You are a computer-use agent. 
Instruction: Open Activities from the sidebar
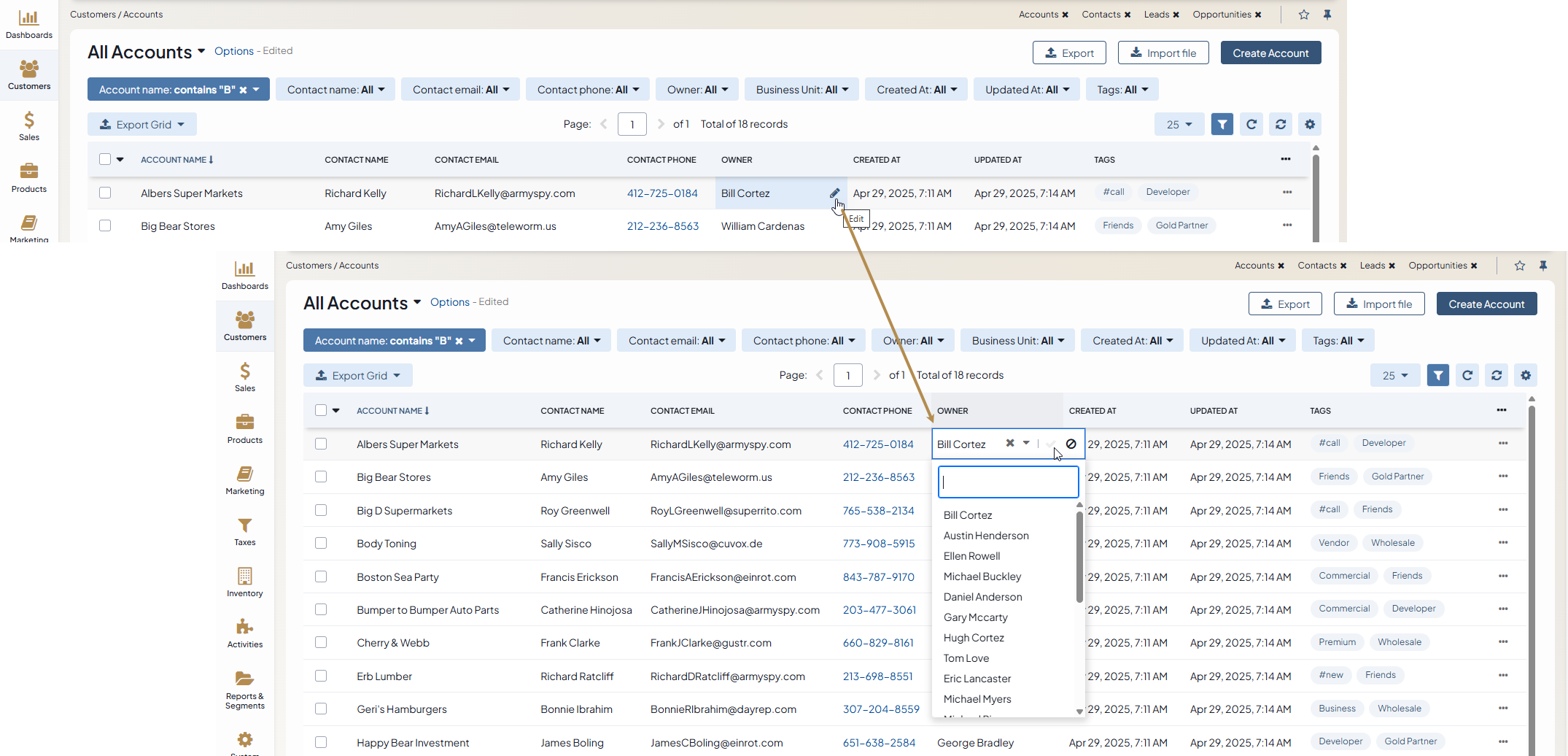tap(244, 633)
